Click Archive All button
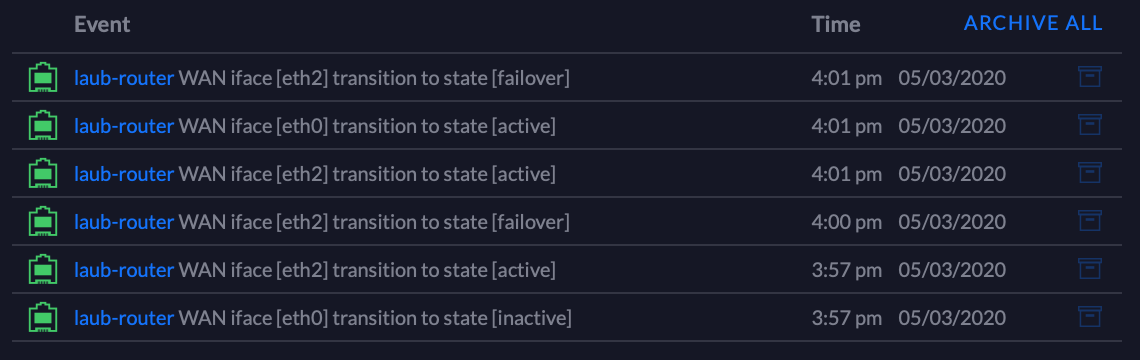The width and height of the screenshot is (1140, 360). click(x=1033, y=23)
